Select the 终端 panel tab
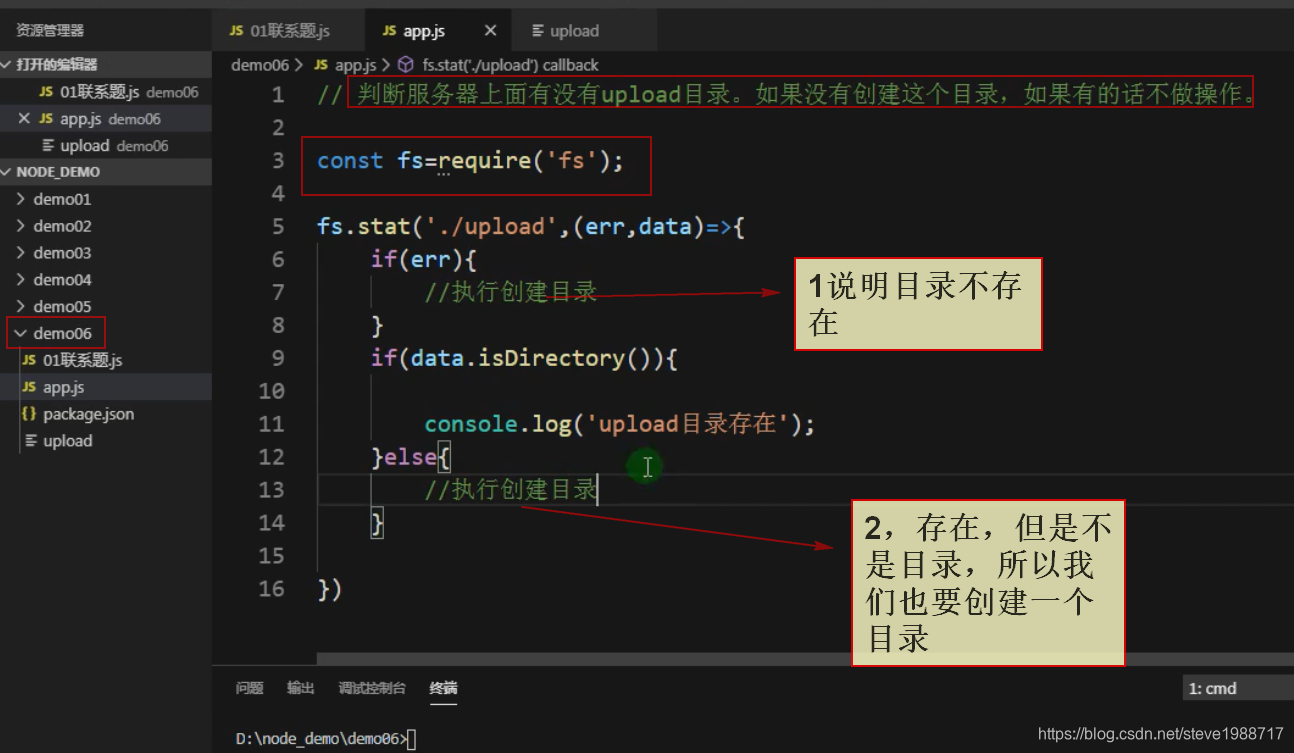 point(443,688)
